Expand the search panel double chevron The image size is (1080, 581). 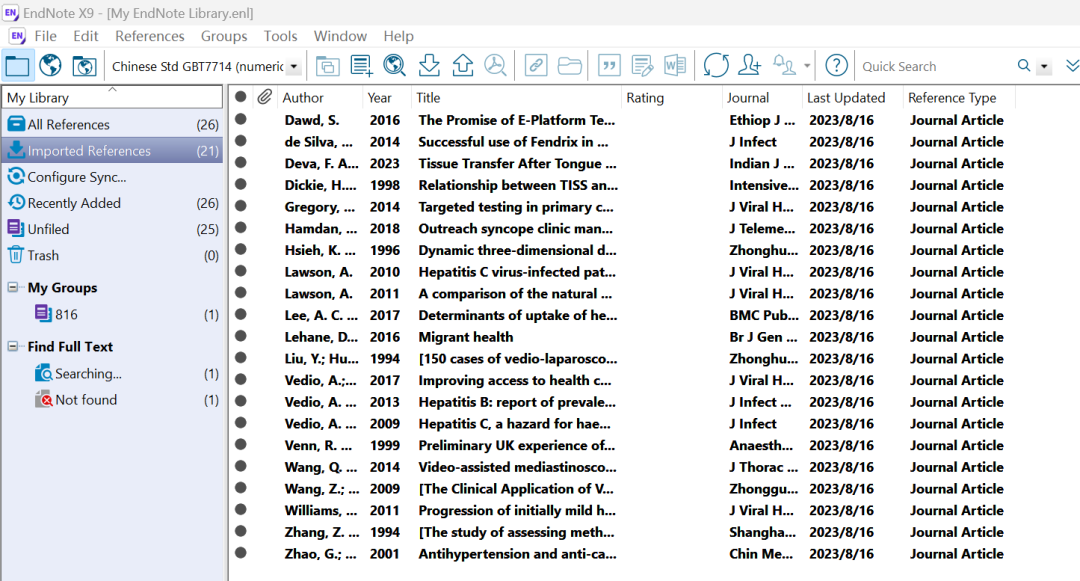(x=1072, y=66)
